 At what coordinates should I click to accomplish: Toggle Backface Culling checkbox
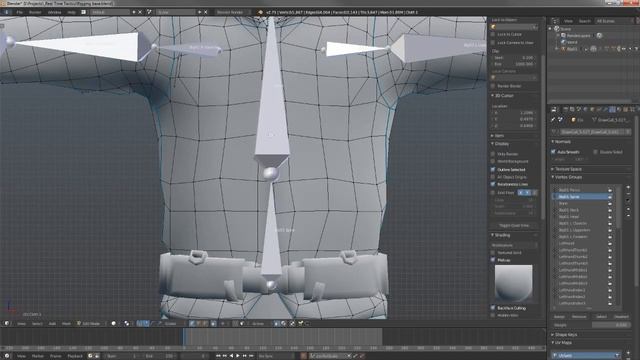click(493, 308)
